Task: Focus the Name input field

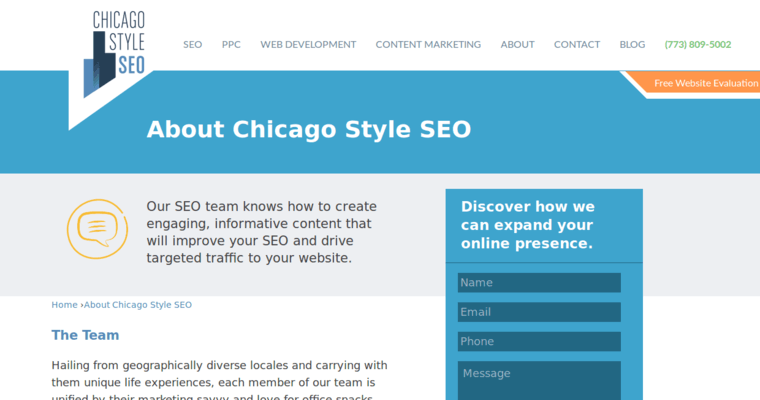Action: click(x=539, y=283)
